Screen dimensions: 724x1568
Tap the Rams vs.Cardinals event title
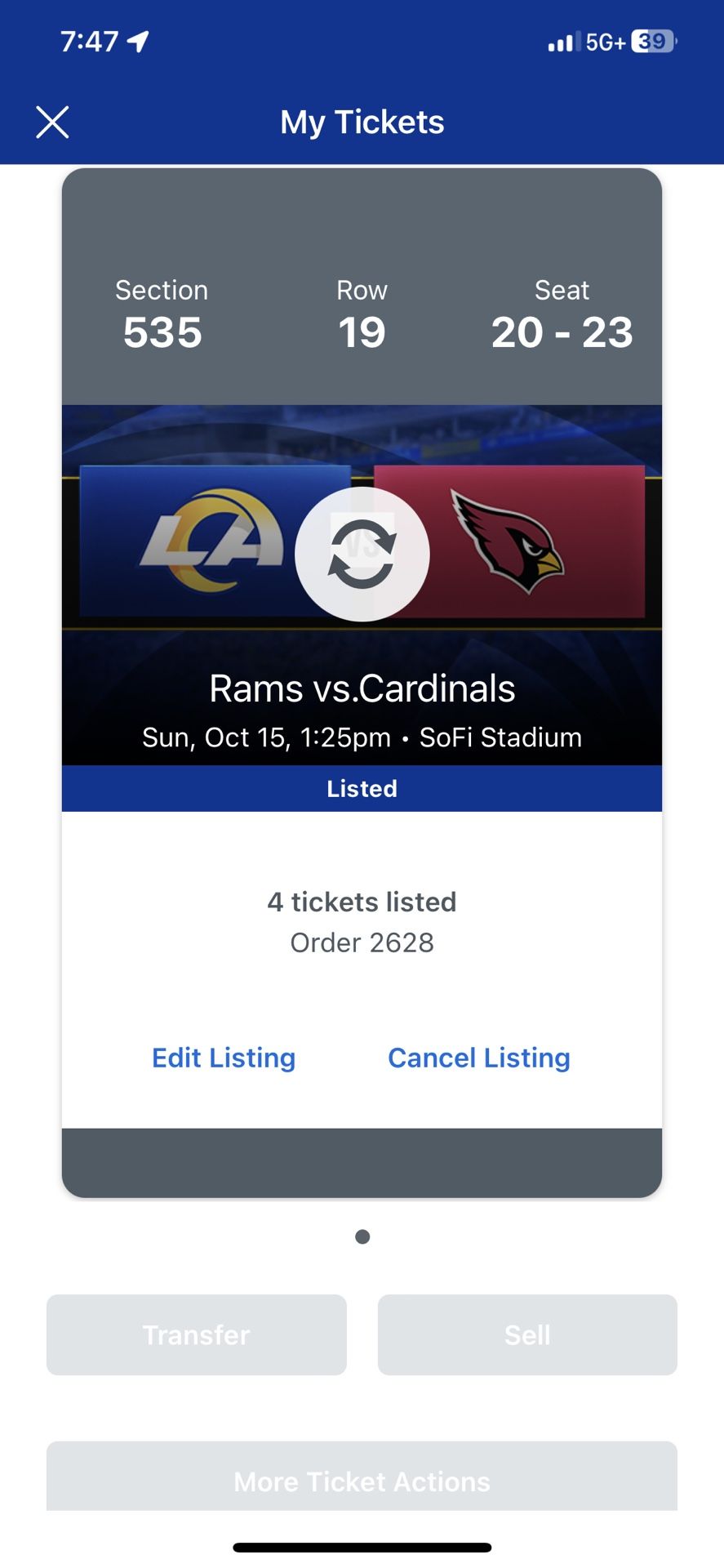pyautogui.click(x=362, y=688)
